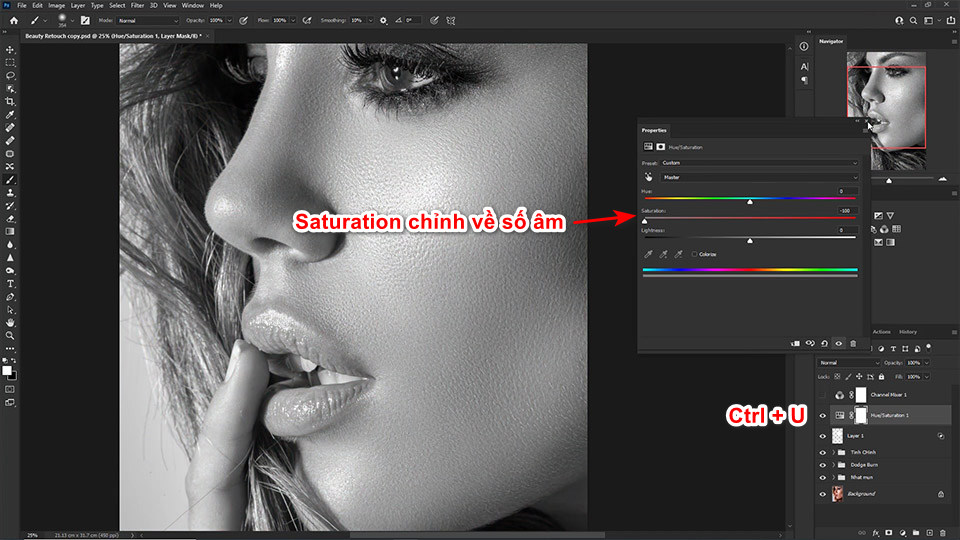Open the layer blend mode Normal dropdown
960x540 pixels.
point(849,363)
